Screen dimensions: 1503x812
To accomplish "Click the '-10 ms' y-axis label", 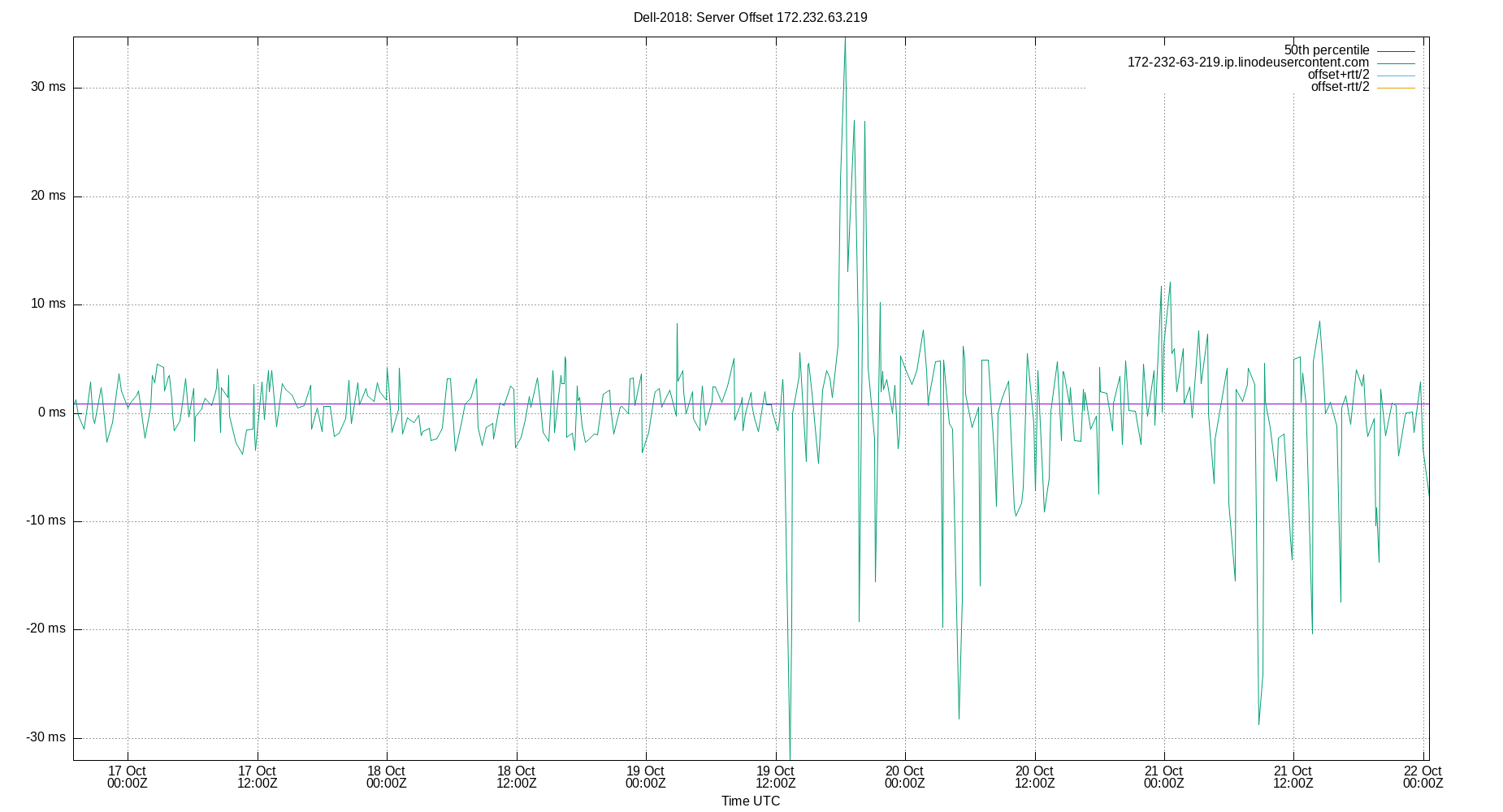I will point(46,520).
